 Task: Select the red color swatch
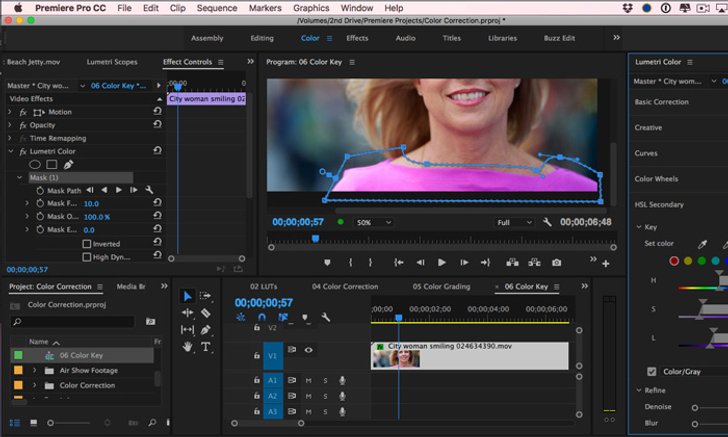point(674,261)
